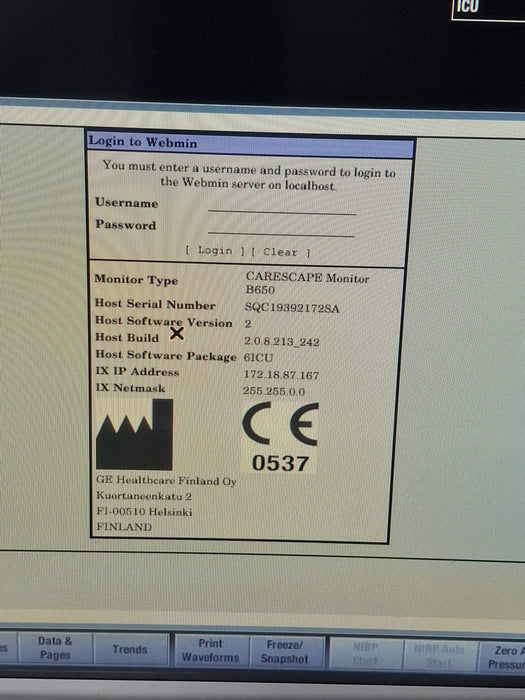This screenshot has height=700, width=525.
Task: Select Print Waveforms
Action: 210,650
